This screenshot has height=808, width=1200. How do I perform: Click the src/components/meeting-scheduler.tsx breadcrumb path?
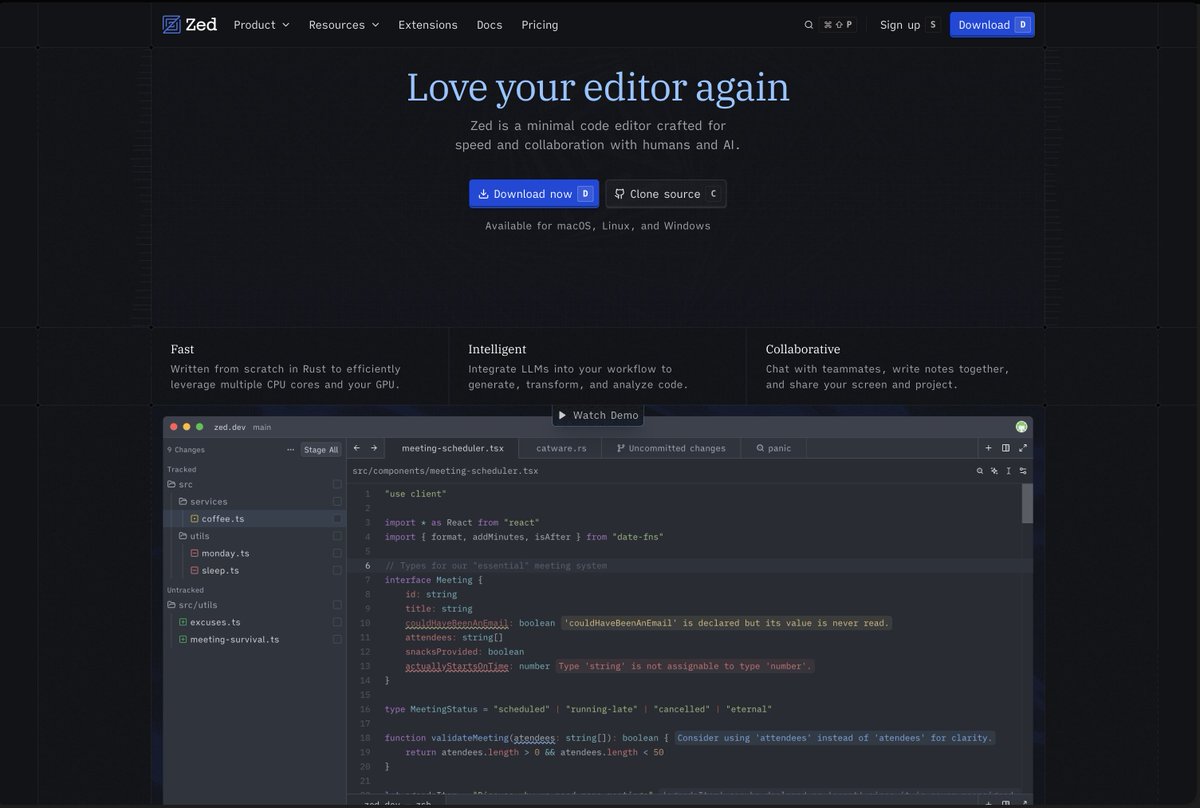(x=445, y=470)
